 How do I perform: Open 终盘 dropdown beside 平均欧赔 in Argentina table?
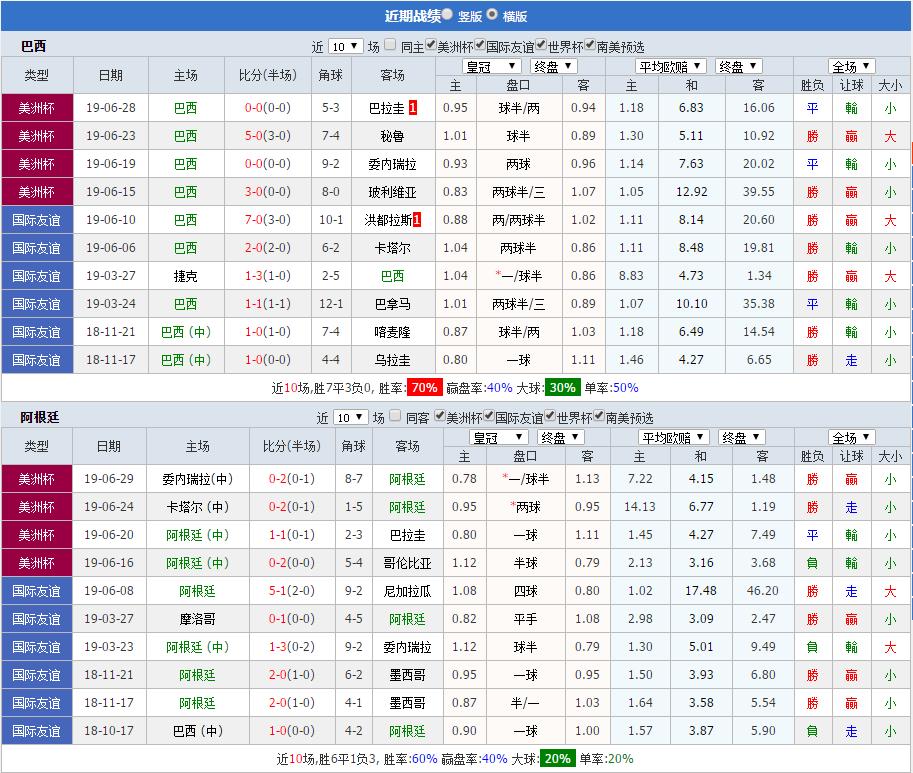pos(742,437)
